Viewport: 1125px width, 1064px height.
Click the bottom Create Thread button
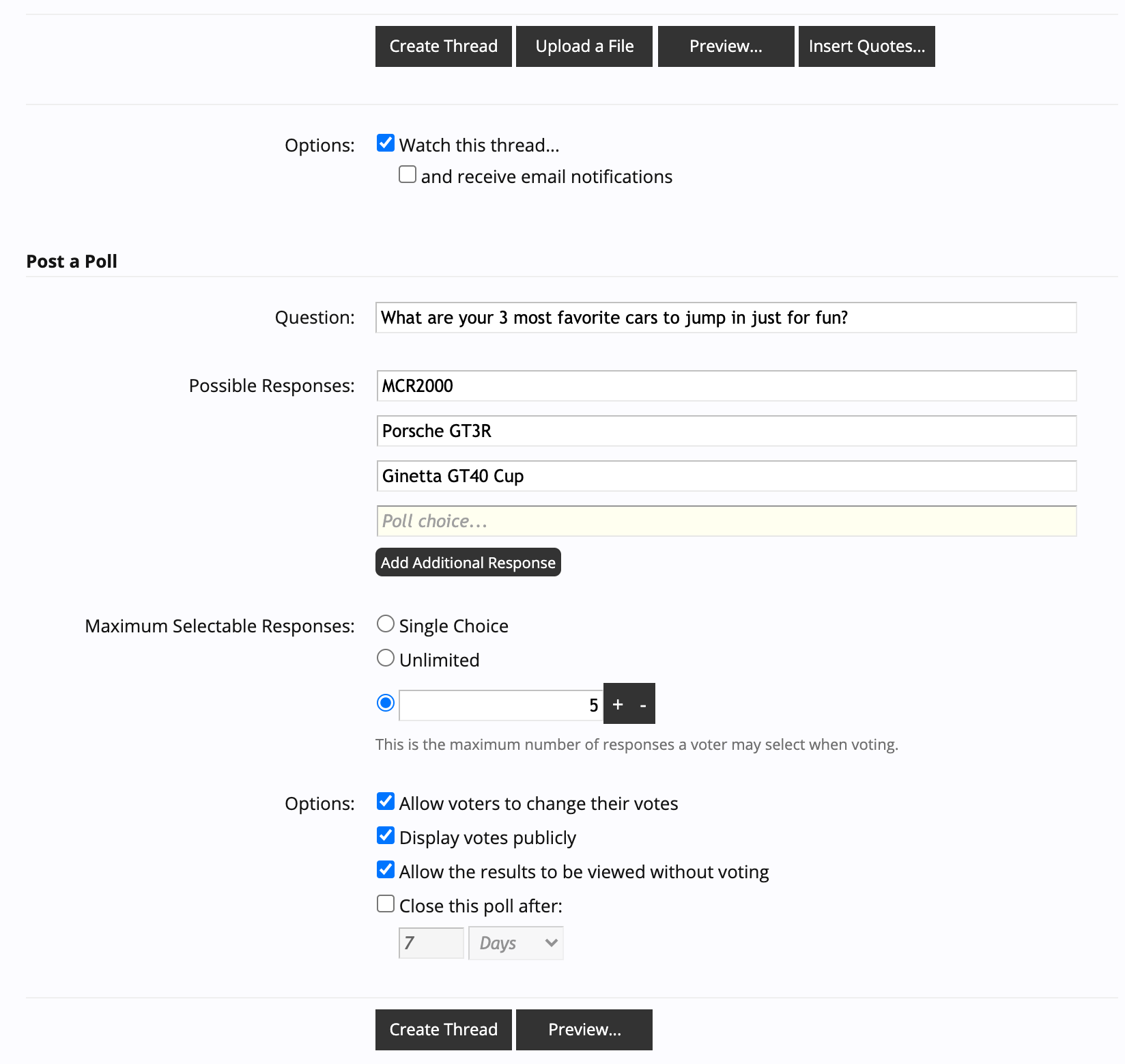coord(443,1030)
